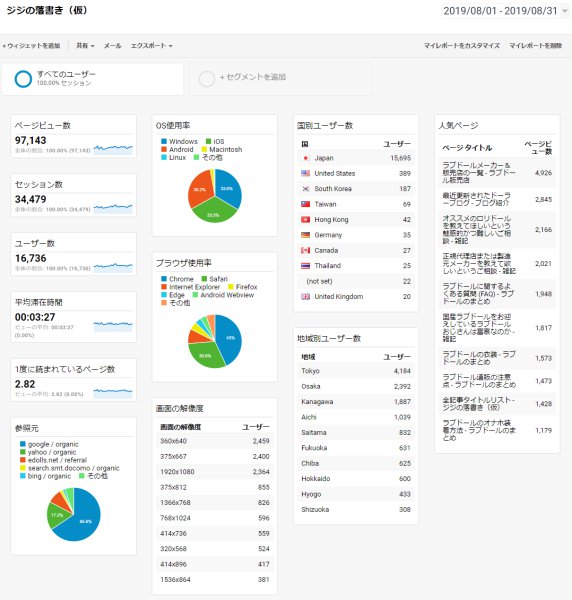Click the average time value 00:03:27

(x=35, y=317)
